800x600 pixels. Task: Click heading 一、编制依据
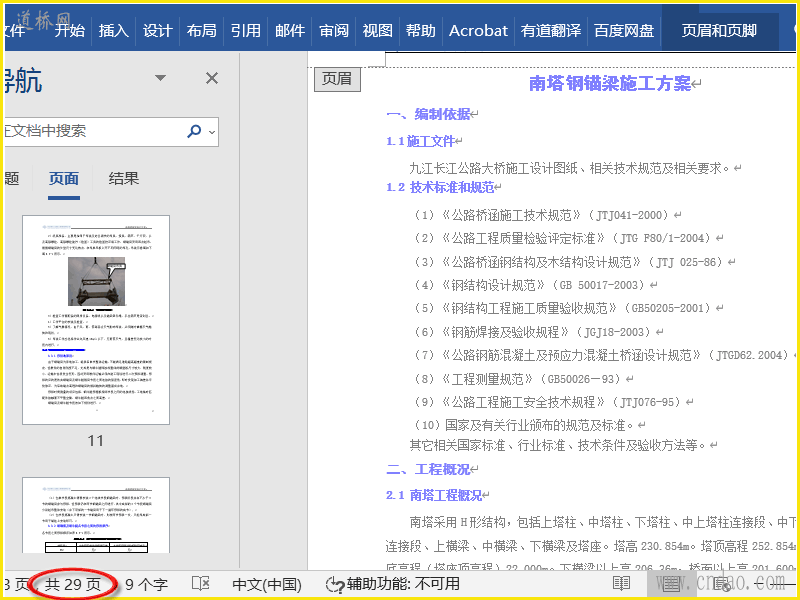(x=429, y=114)
